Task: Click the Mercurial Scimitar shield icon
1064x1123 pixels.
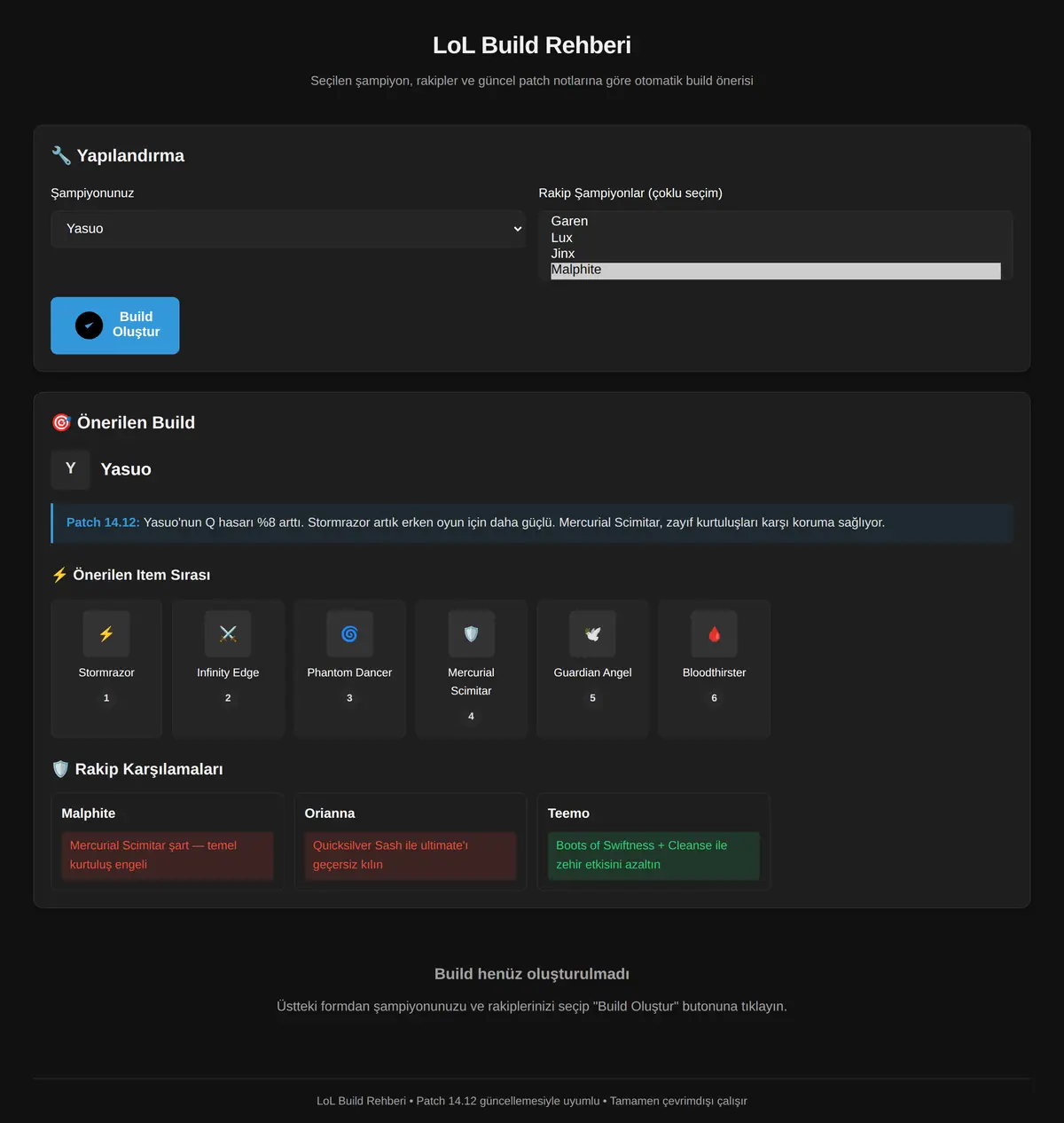Action: pos(471,634)
